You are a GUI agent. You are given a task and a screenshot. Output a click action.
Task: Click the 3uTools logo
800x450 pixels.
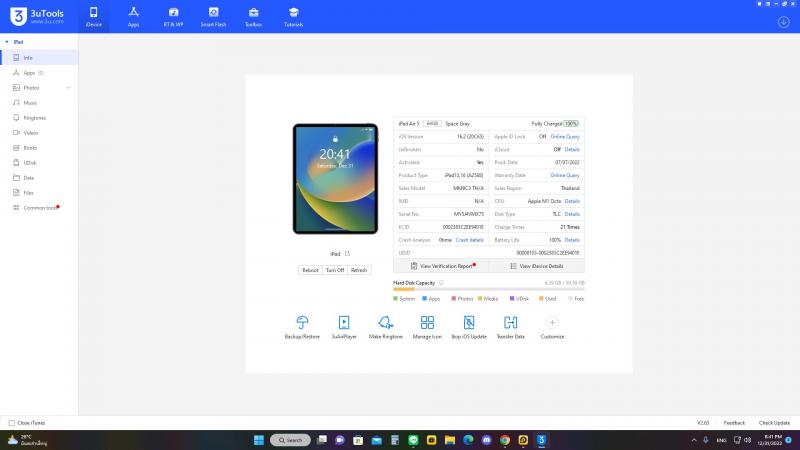37,16
